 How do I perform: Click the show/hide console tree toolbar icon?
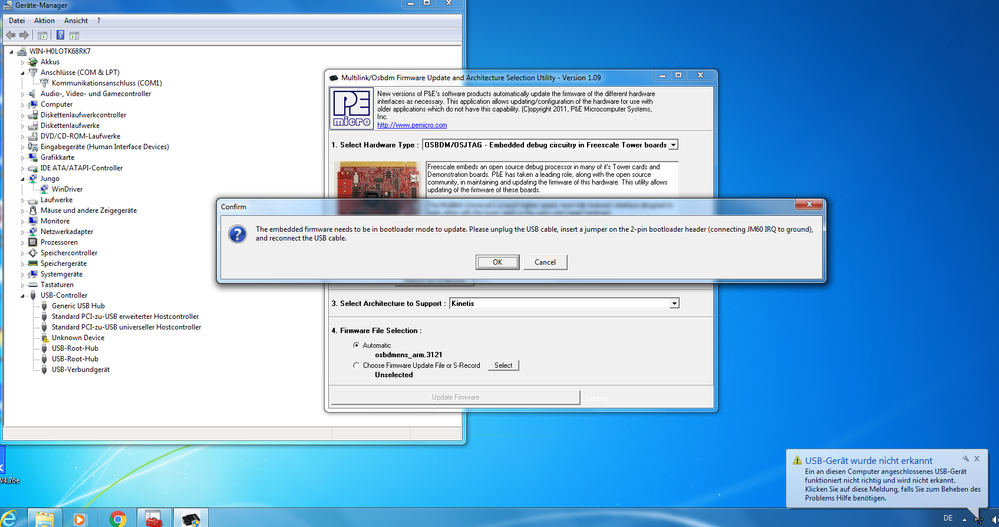42,35
